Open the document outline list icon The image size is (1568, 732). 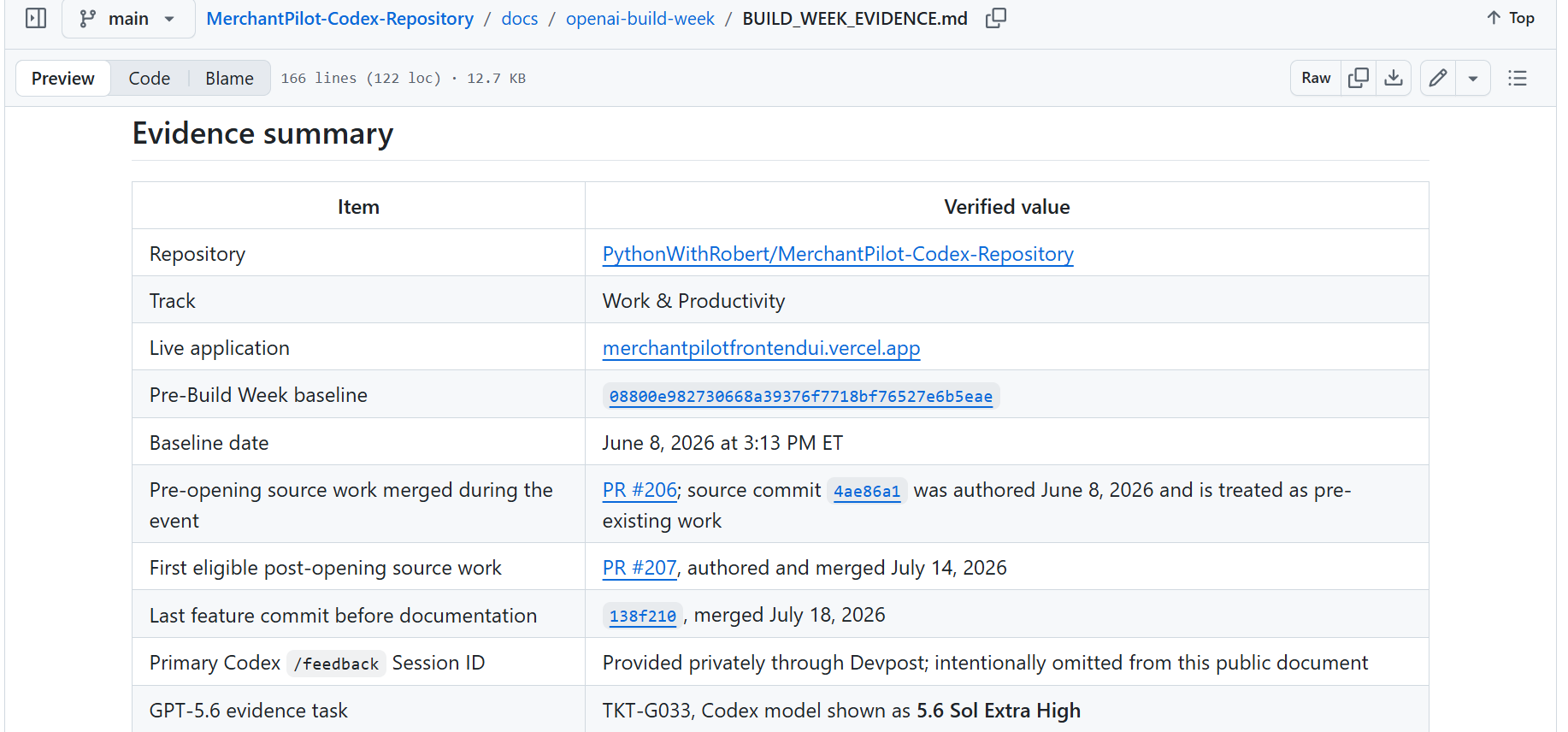pyautogui.click(x=1518, y=78)
